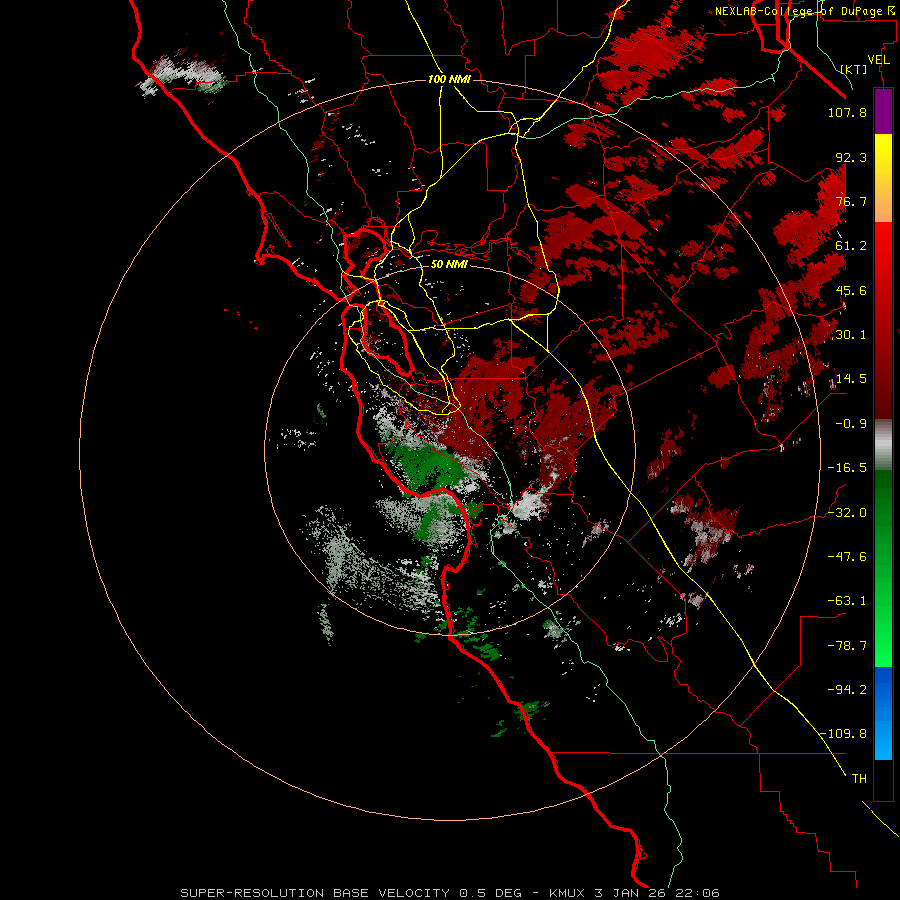Click the 107.8 scale value

[x=847, y=112]
